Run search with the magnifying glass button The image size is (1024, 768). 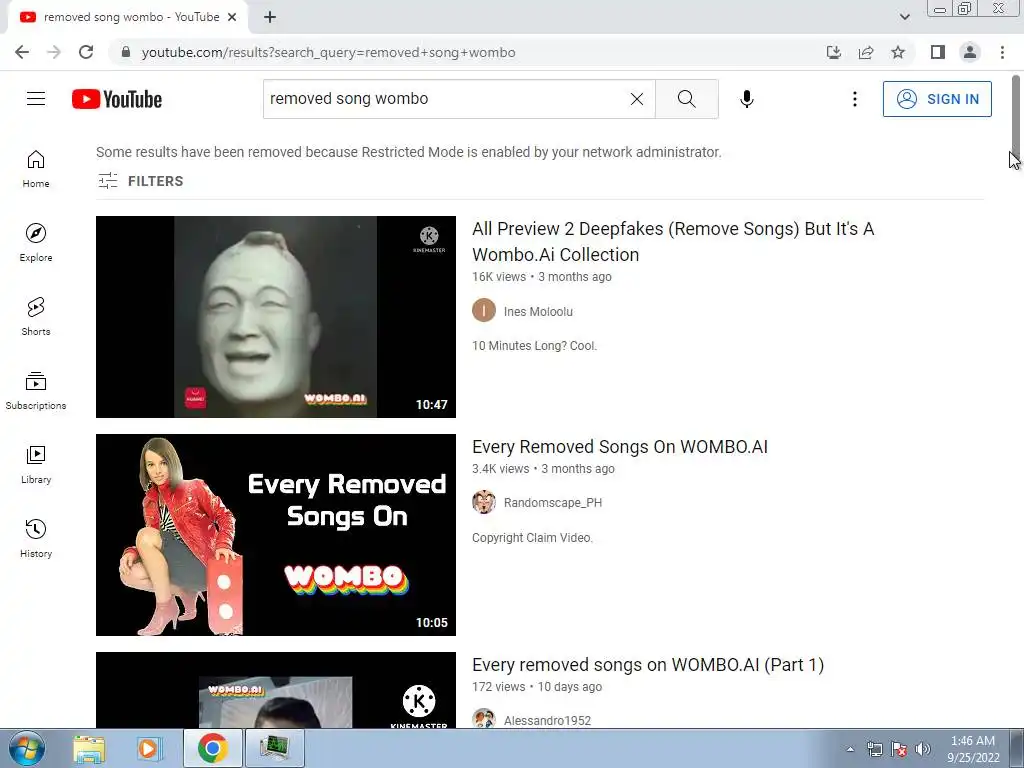(686, 99)
